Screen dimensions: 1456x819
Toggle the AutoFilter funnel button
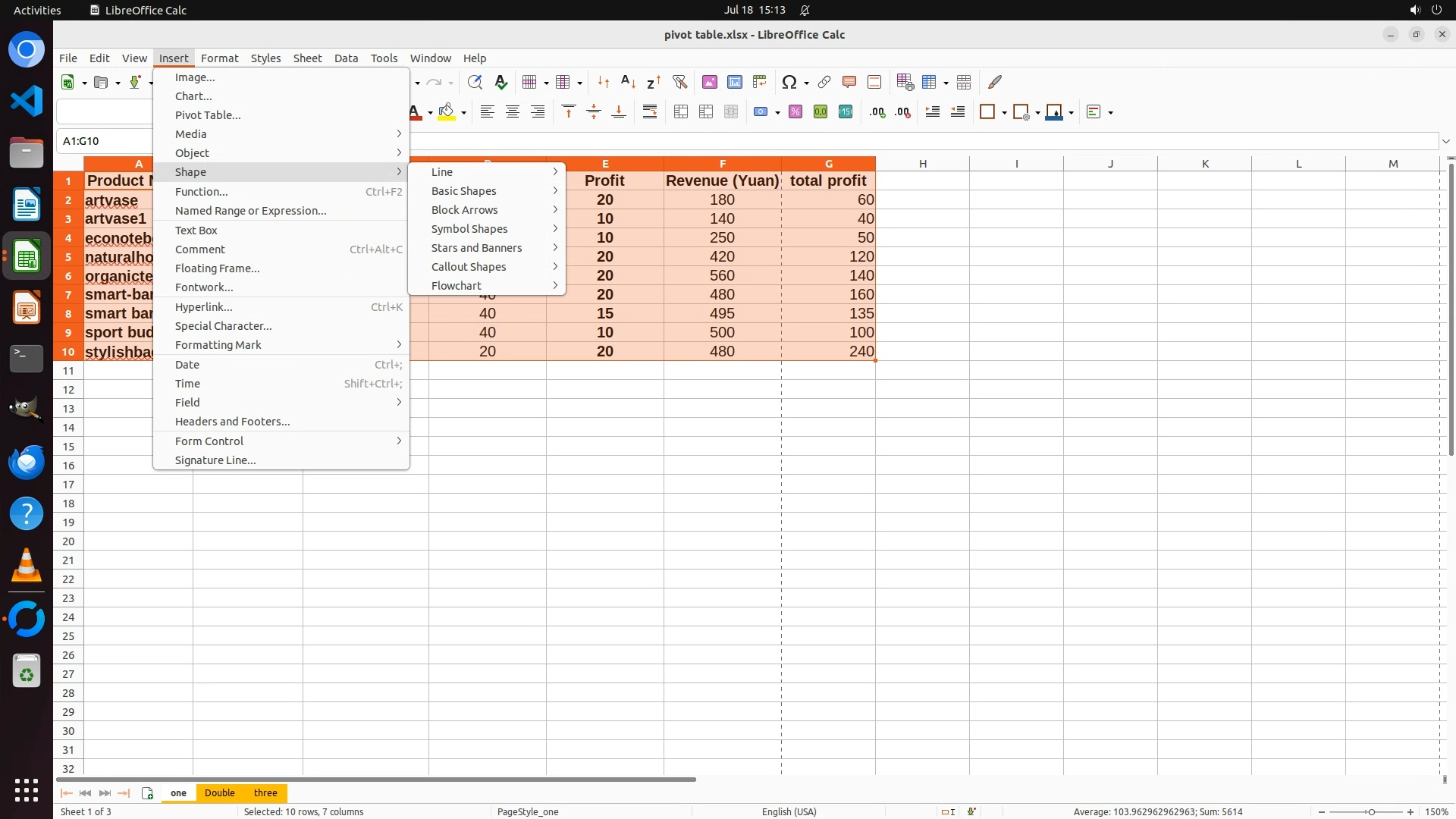coord(679,82)
